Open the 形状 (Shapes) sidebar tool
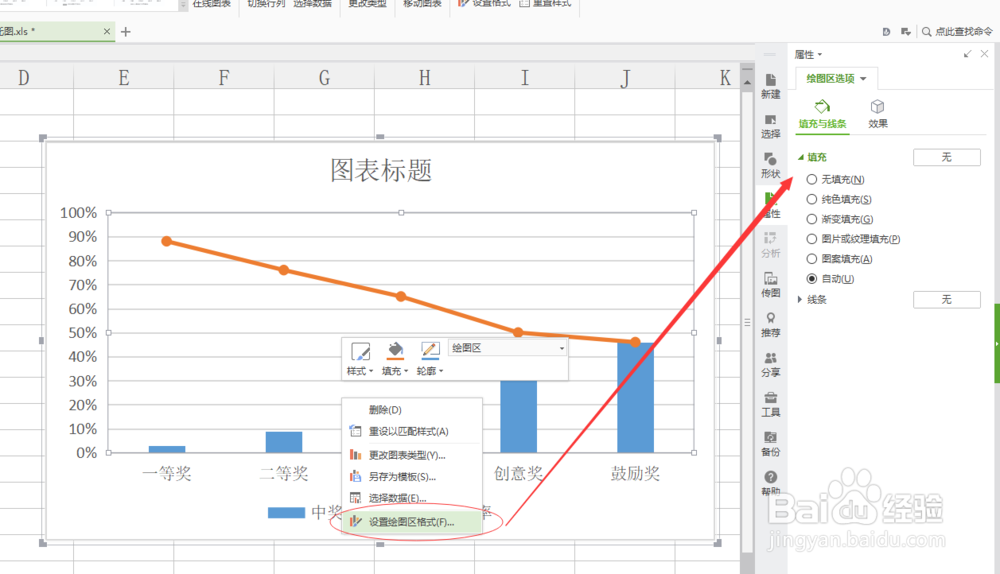This screenshot has width=1000, height=574. [770, 166]
